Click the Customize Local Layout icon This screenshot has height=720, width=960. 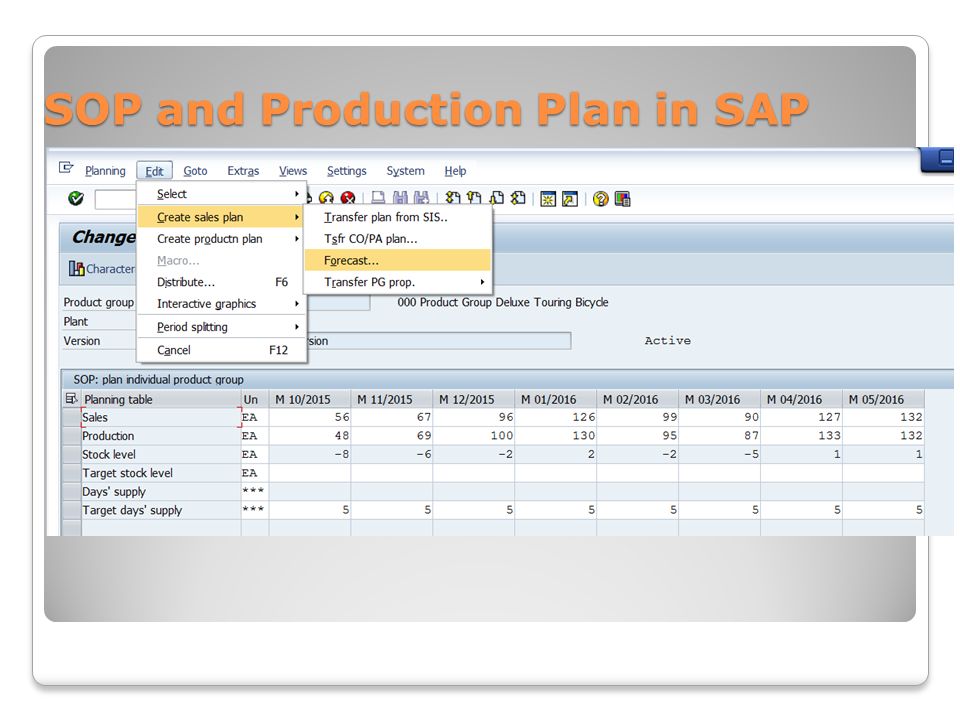point(622,199)
